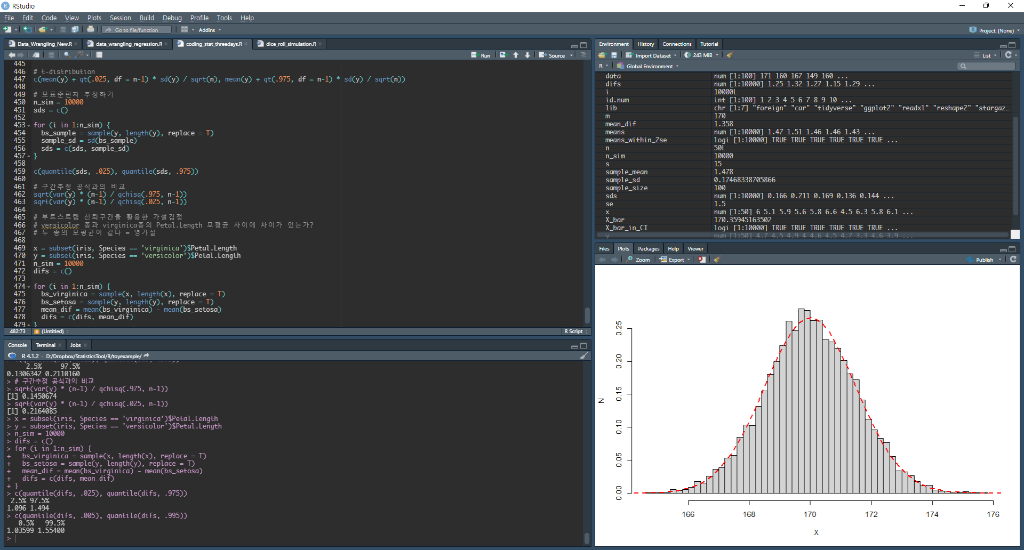
Task: Collapse the for loop fold at line 453
Action: (29, 125)
